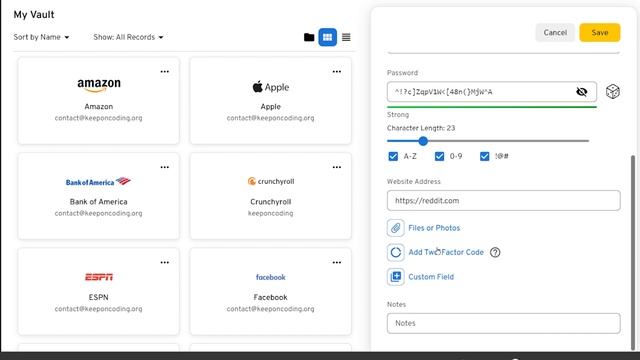Click keeponcoding username under Crunchyroll
Screen dimensions: 640x360
point(271,213)
